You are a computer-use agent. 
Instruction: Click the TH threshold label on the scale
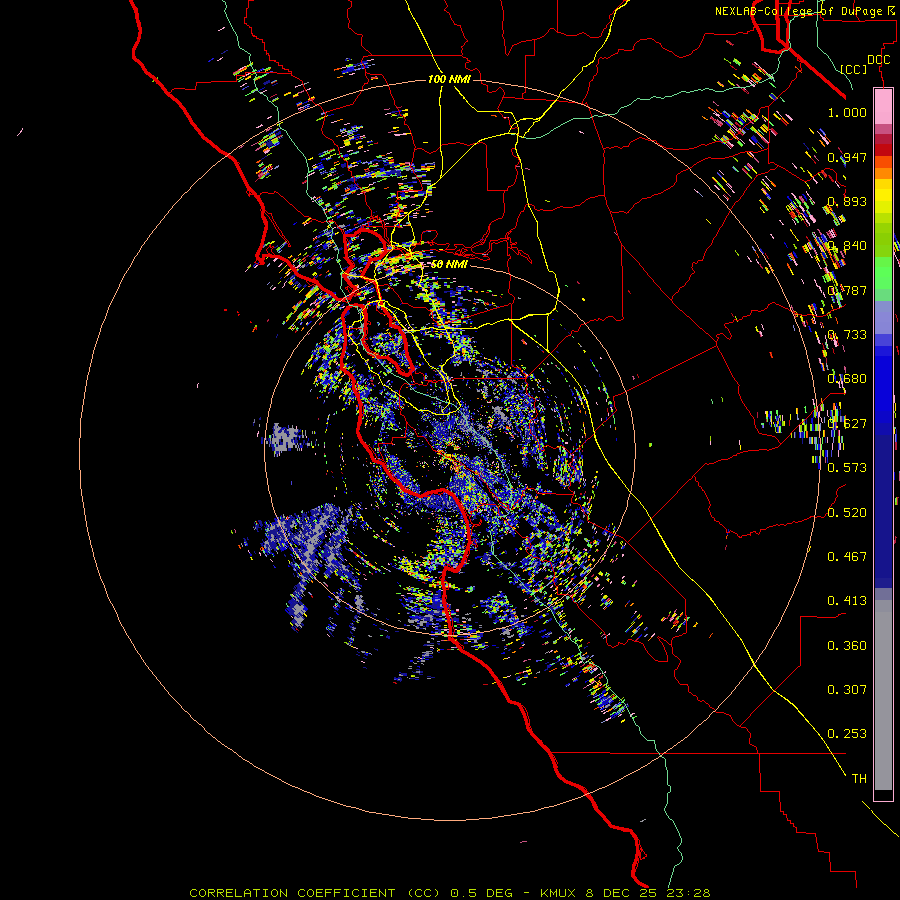(x=859, y=779)
